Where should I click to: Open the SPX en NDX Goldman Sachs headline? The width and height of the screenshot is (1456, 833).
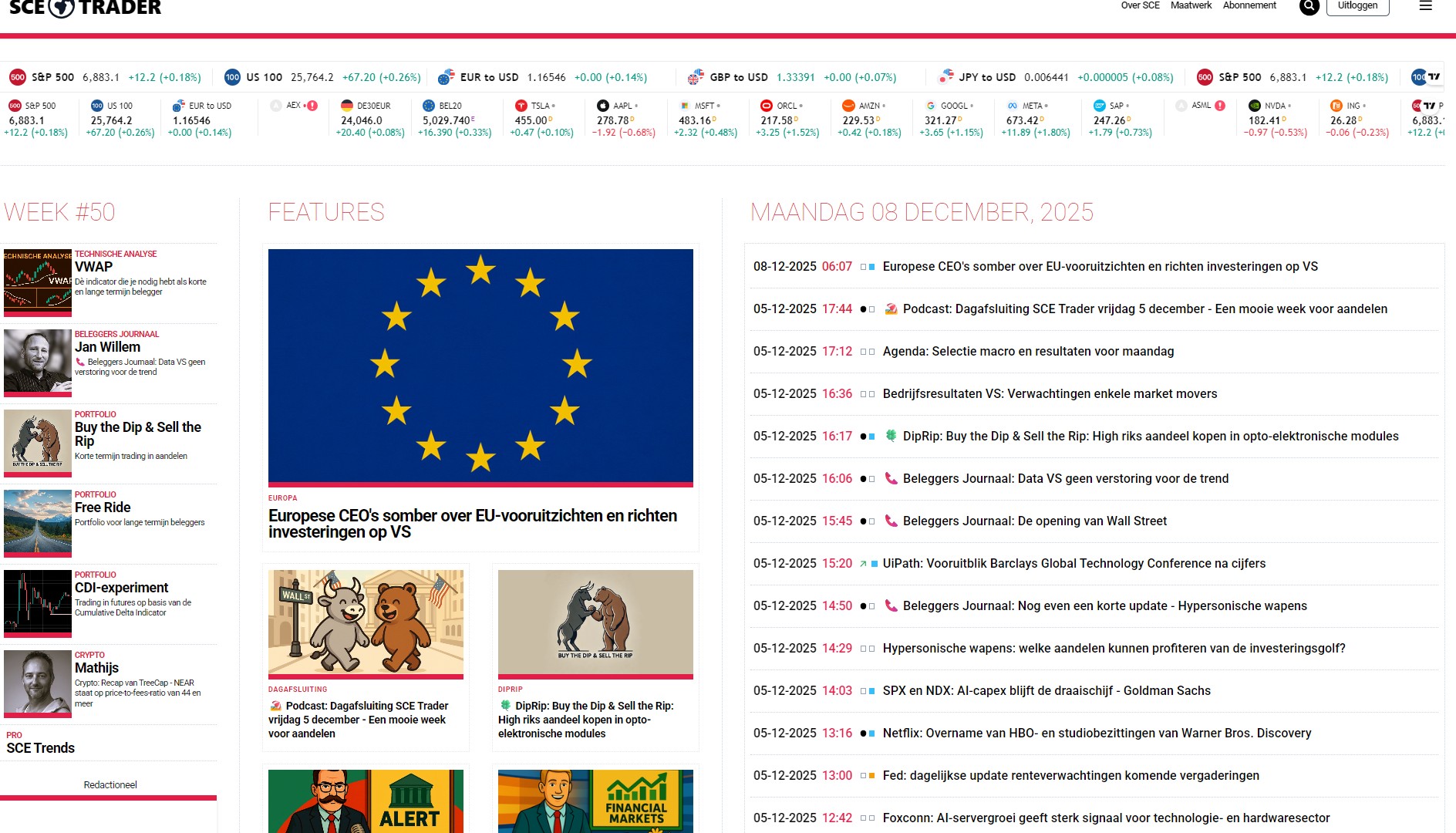[x=1046, y=691]
